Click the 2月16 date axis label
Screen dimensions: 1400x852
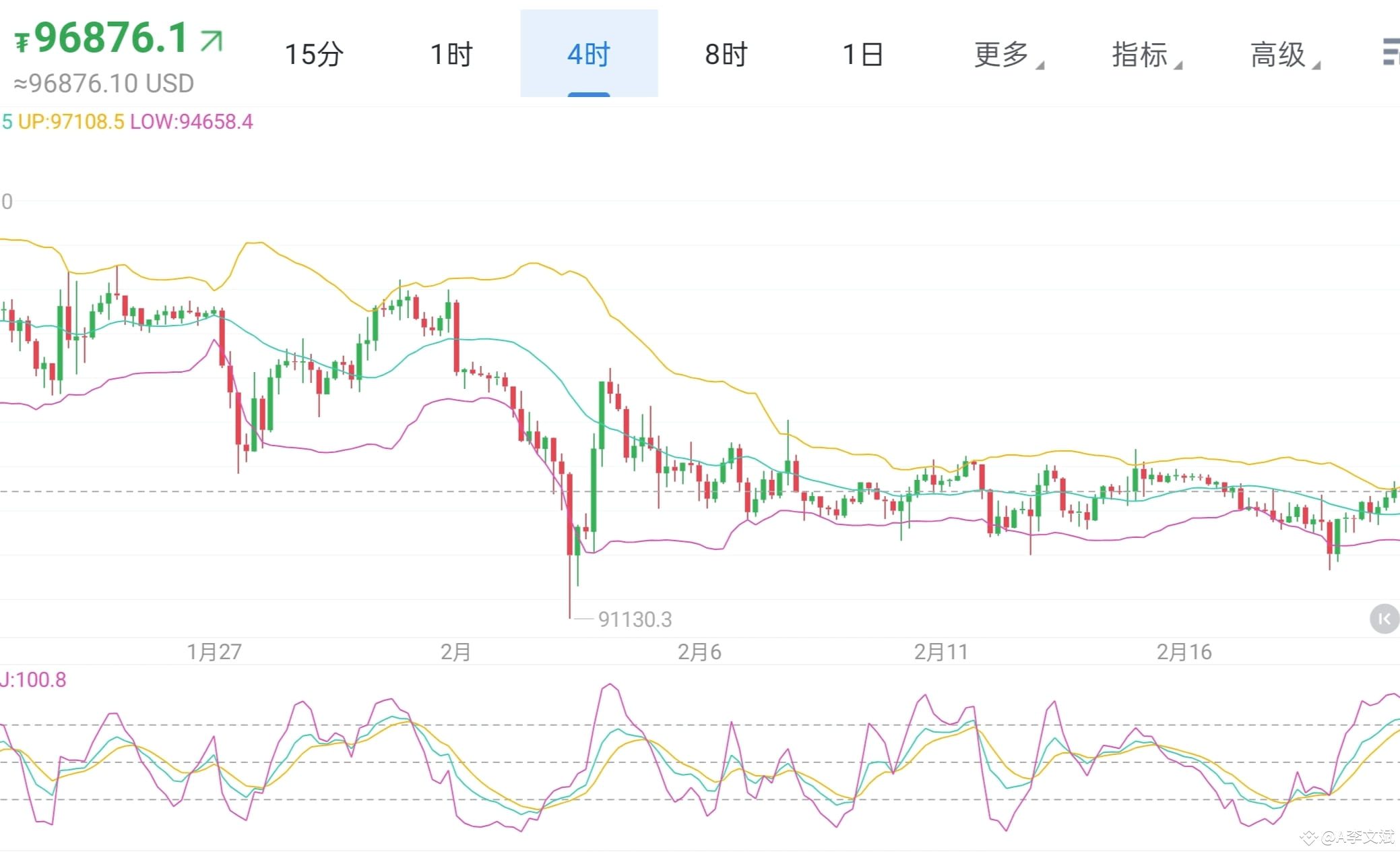[1184, 651]
